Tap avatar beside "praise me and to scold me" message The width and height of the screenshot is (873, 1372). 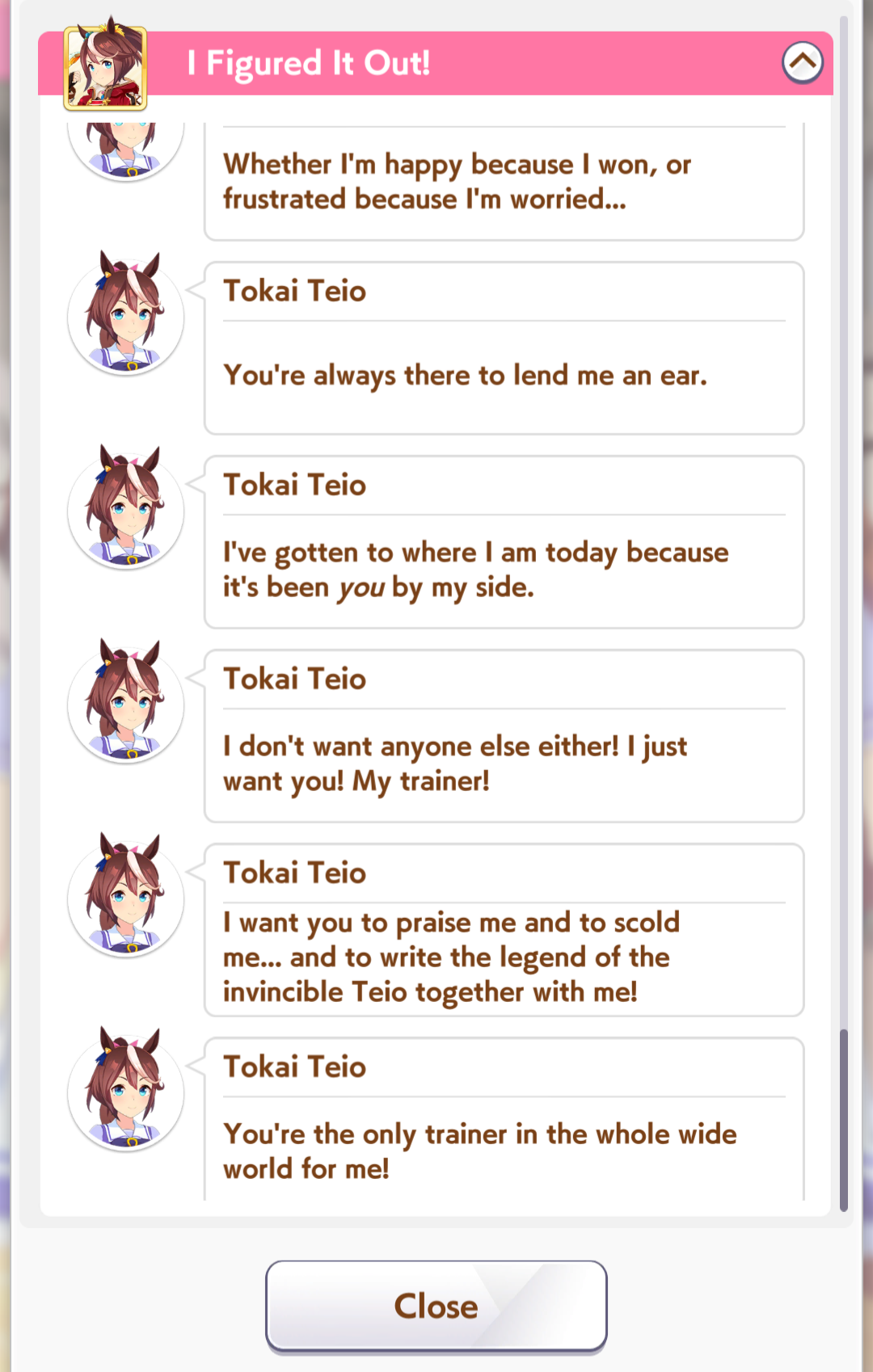(126, 896)
